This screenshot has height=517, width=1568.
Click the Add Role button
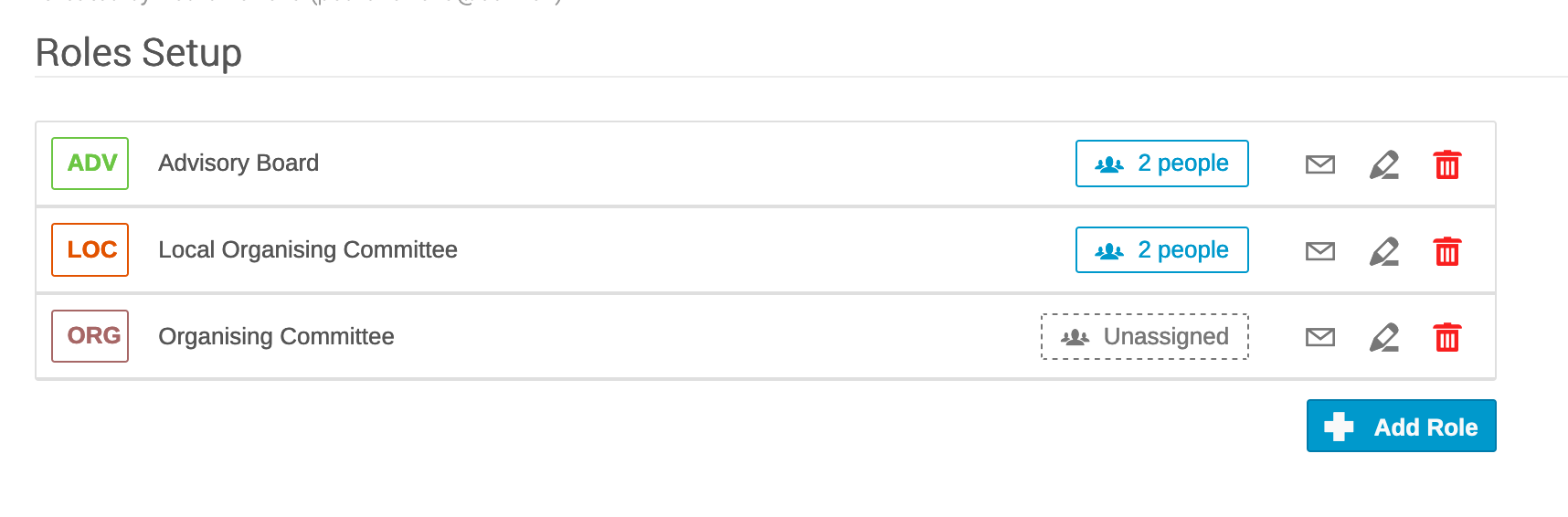(x=1402, y=426)
